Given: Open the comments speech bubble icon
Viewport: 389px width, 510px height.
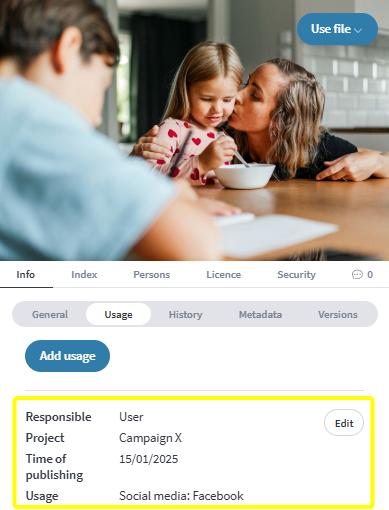Looking at the screenshot, I should (x=357, y=275).
